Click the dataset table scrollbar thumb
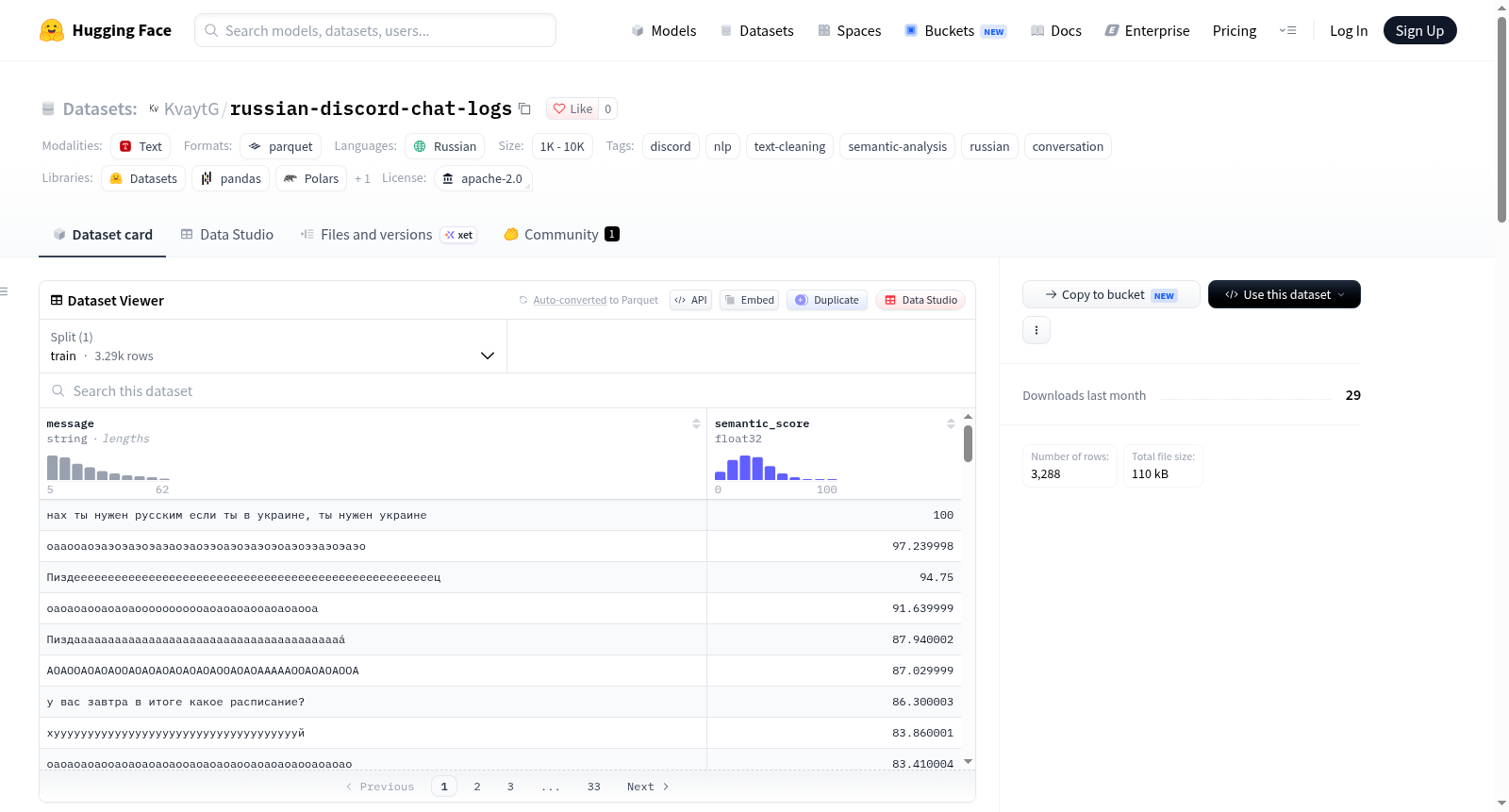 click(968, 443)
